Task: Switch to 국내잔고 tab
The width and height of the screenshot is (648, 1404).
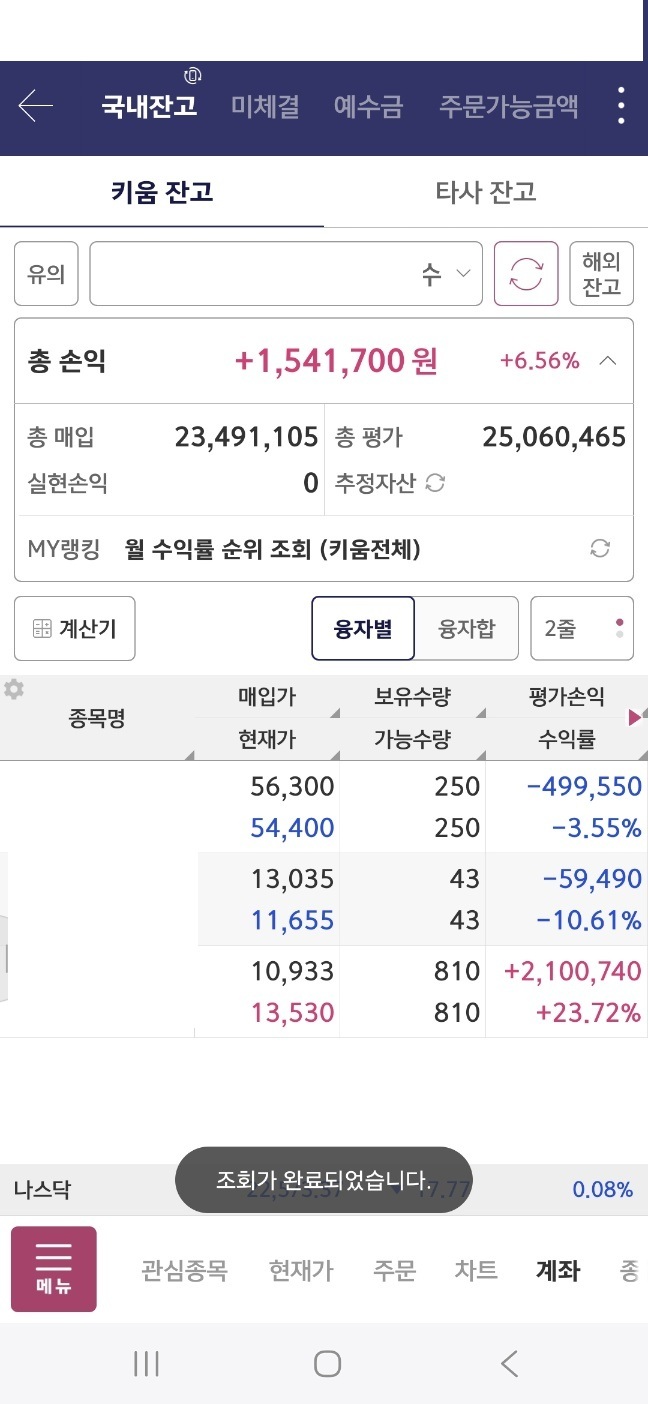Action: (149, 107)
